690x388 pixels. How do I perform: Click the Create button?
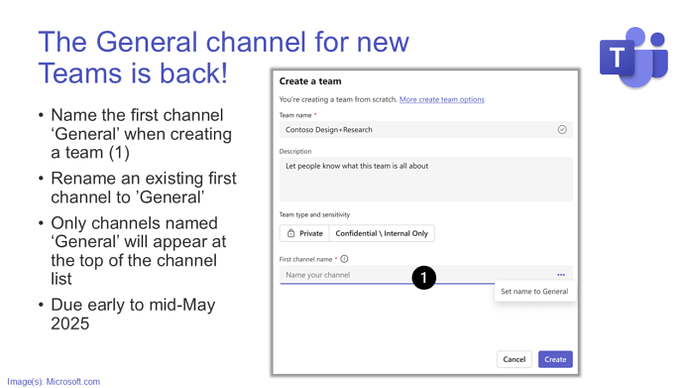click(x=555, y=359)
